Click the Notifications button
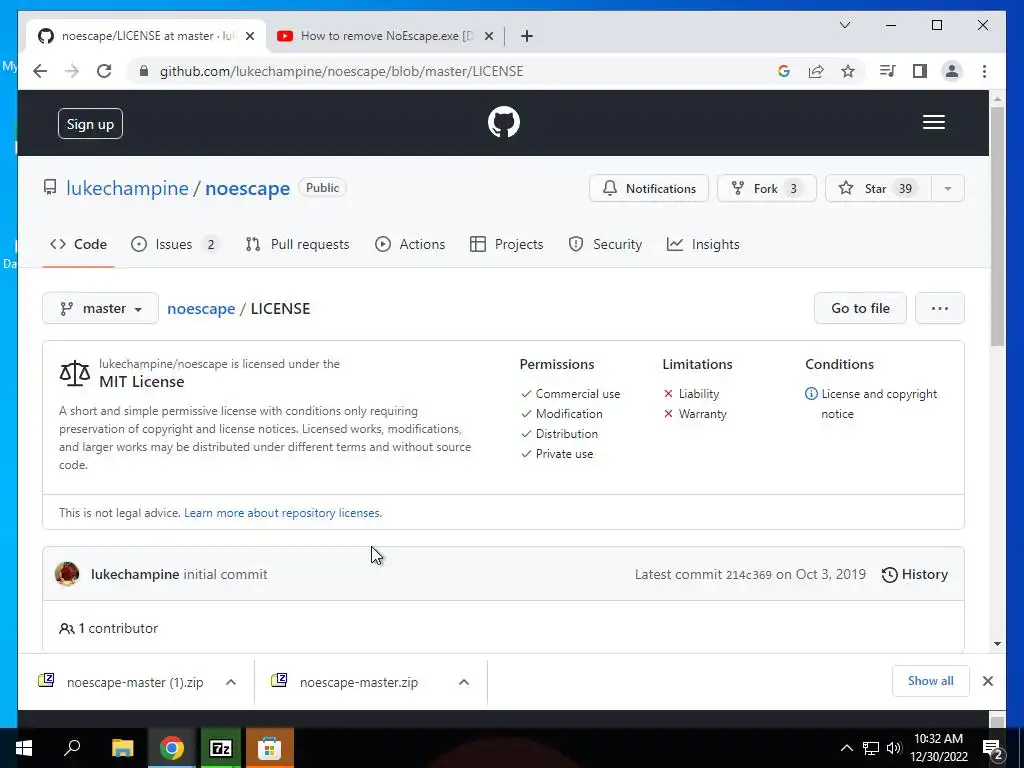The height and width of the screenshot is (768, 1024). point(648,188)
